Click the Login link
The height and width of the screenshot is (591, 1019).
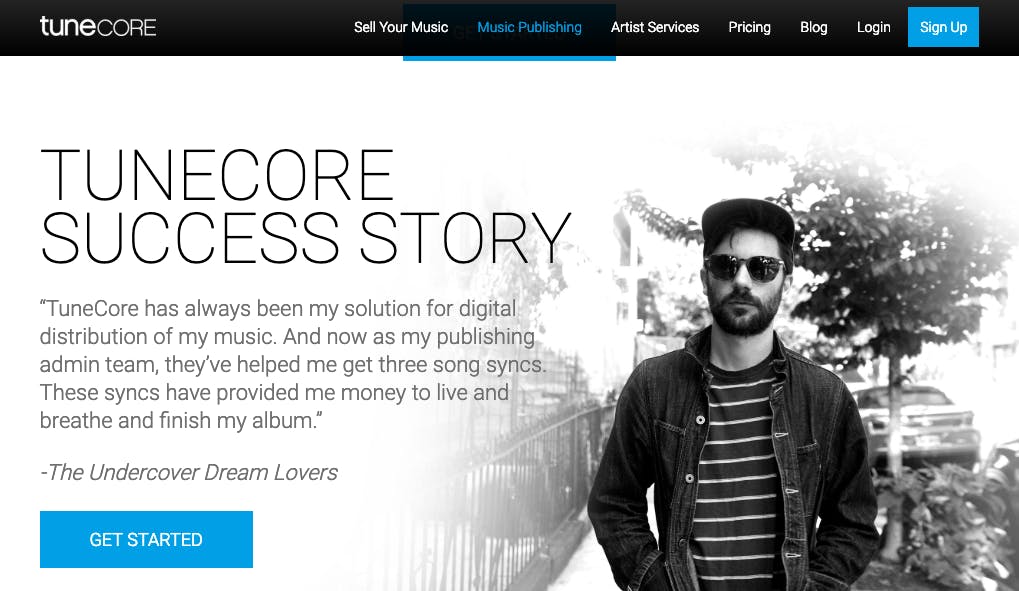[873, 27]
